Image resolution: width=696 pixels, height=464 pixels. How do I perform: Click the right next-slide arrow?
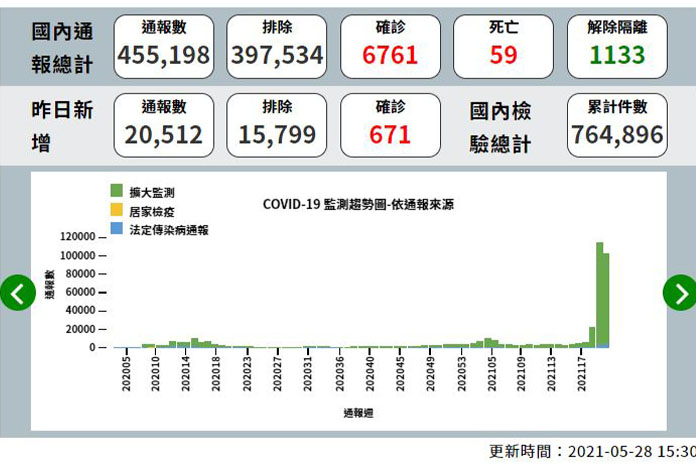(679, 293)
